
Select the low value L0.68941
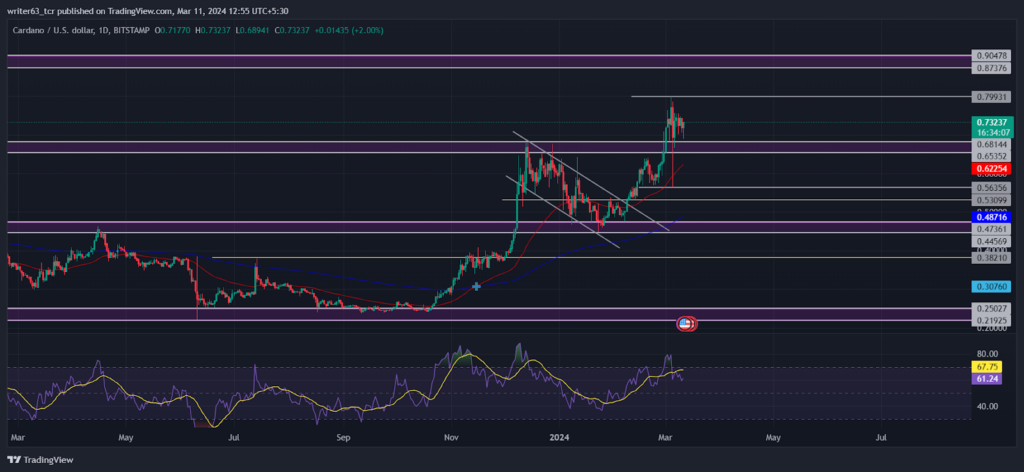(253, 31)
